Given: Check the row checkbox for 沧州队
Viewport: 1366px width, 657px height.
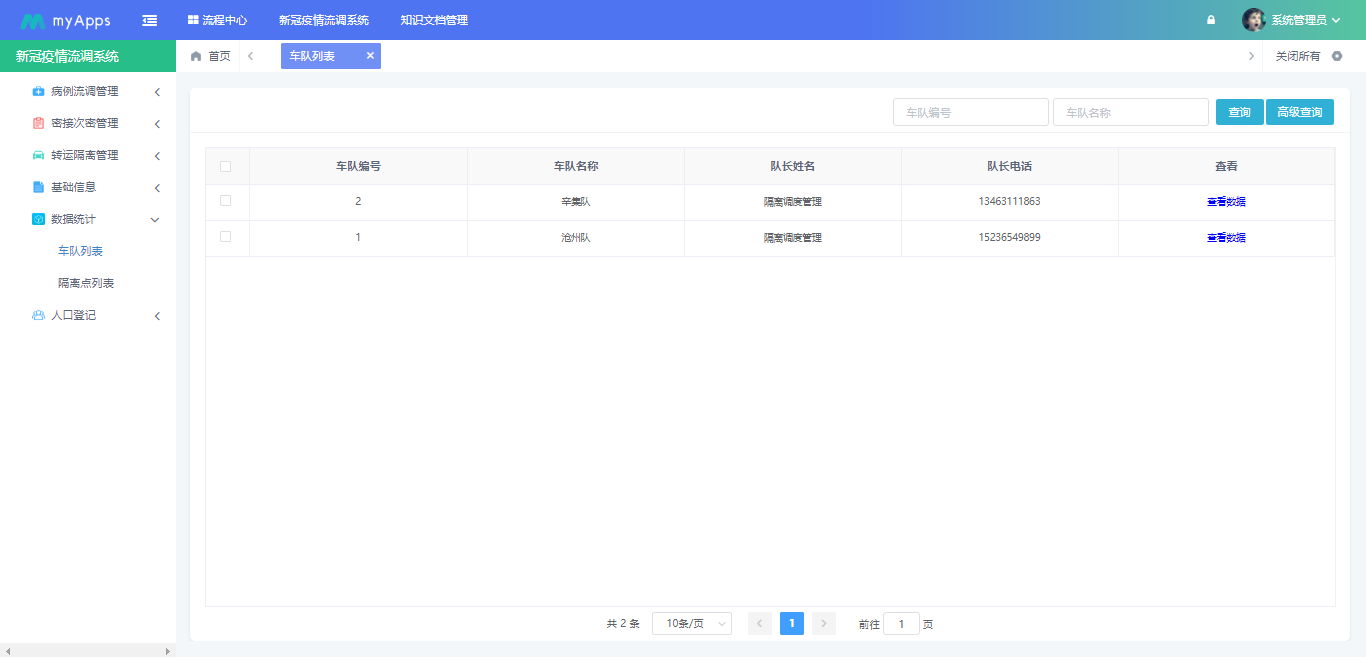Looking at the screenshot, I should 227,237.
